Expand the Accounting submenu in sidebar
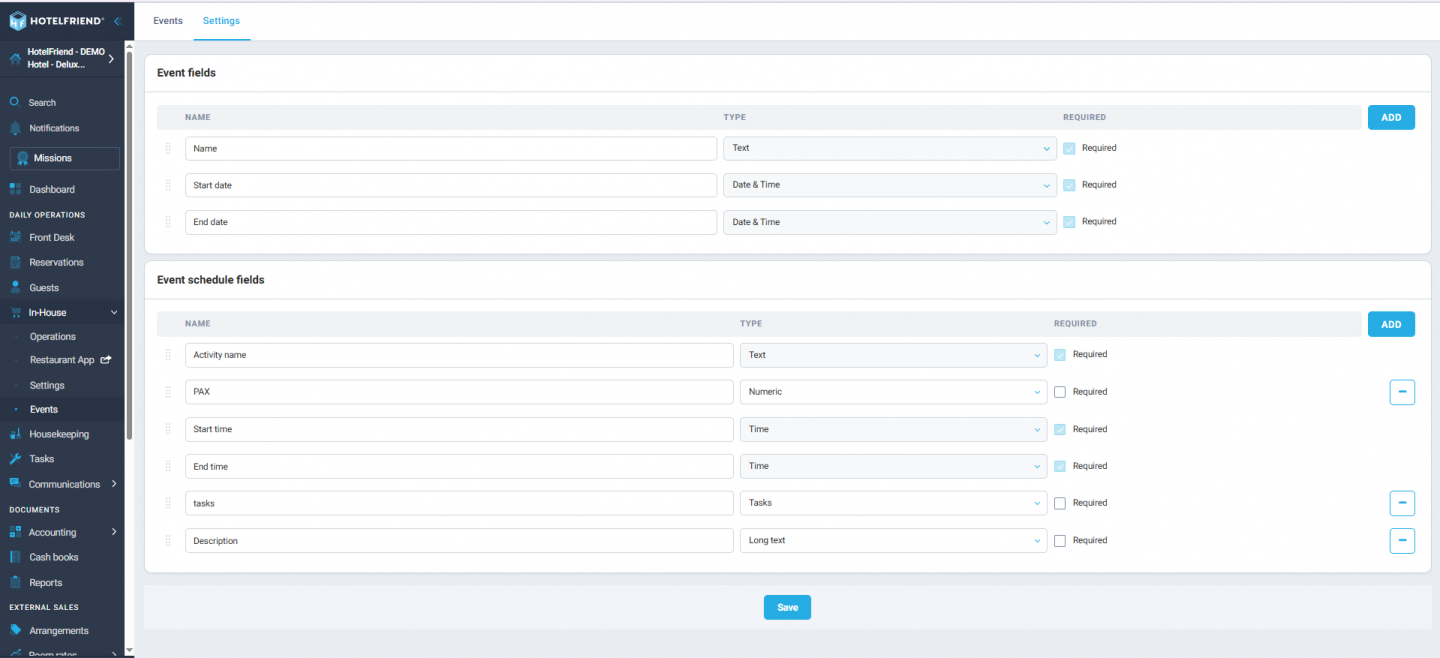 pyautogui.click(x=113, y=532)
